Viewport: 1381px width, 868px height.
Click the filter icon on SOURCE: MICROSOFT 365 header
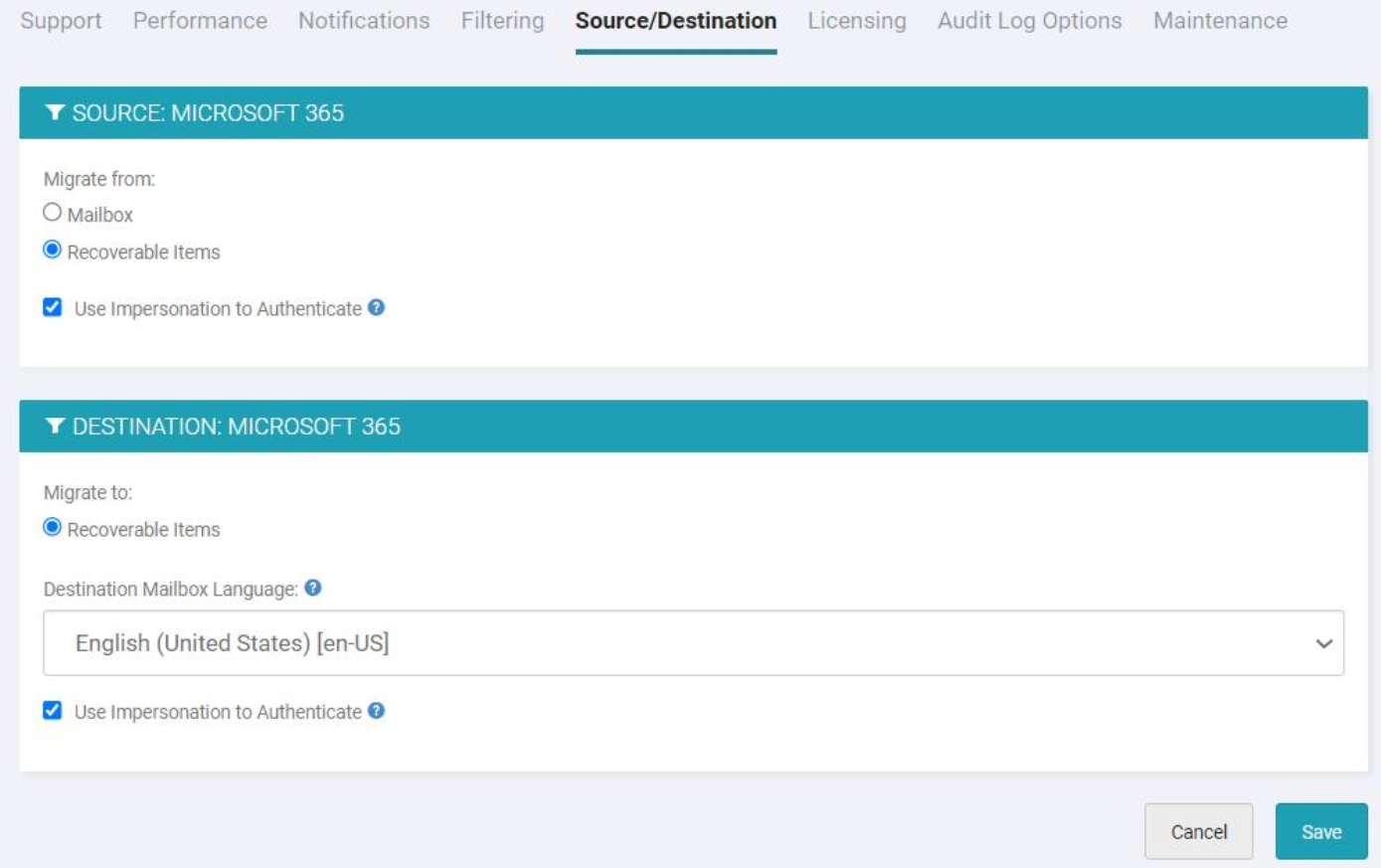pos(56,112)
